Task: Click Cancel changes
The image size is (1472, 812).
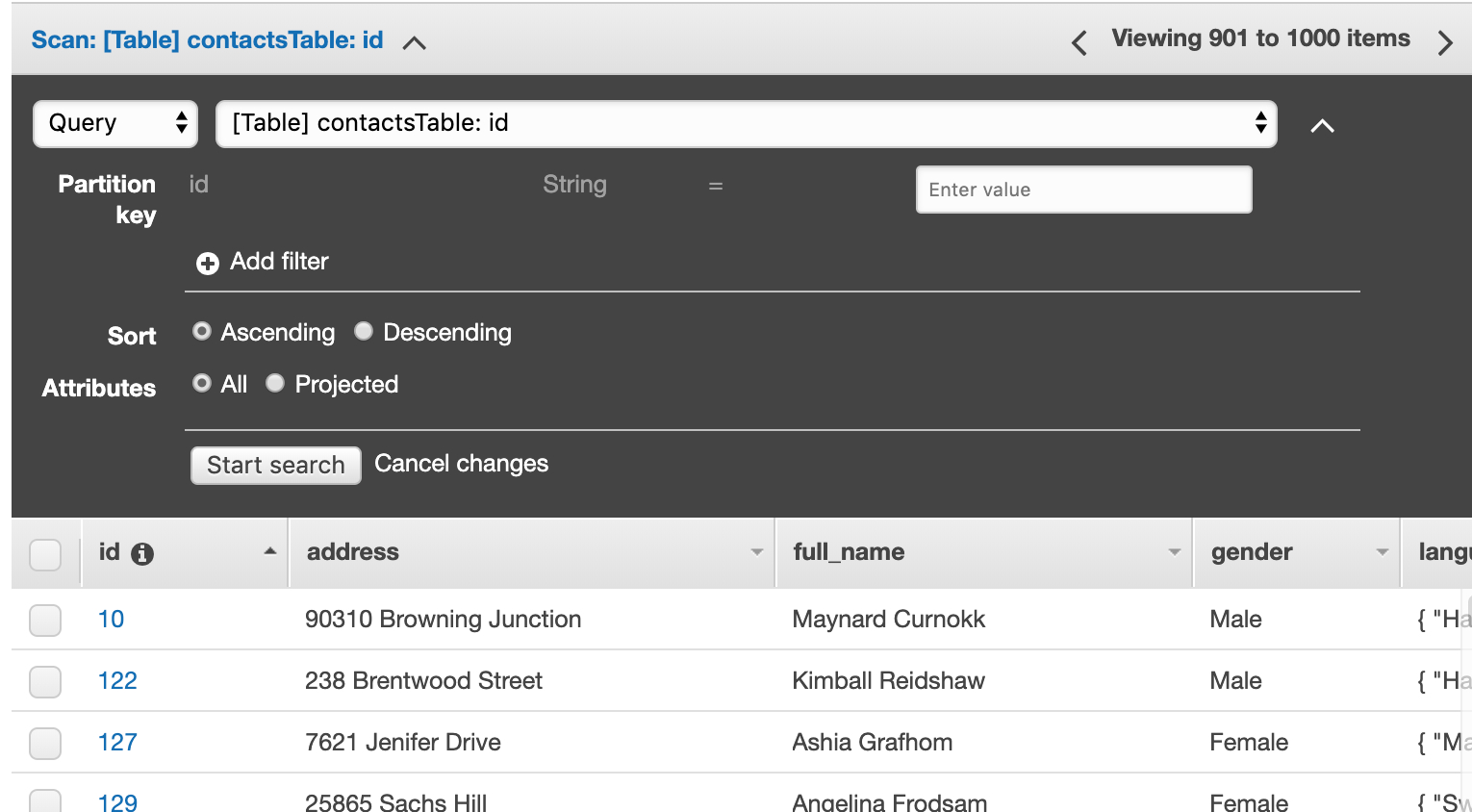Action: point(461,464)
